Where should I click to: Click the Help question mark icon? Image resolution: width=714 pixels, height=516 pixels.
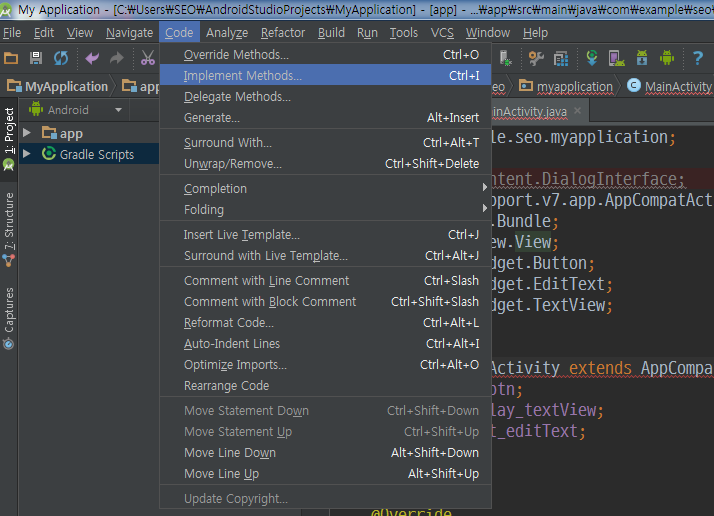coord(698,58)
